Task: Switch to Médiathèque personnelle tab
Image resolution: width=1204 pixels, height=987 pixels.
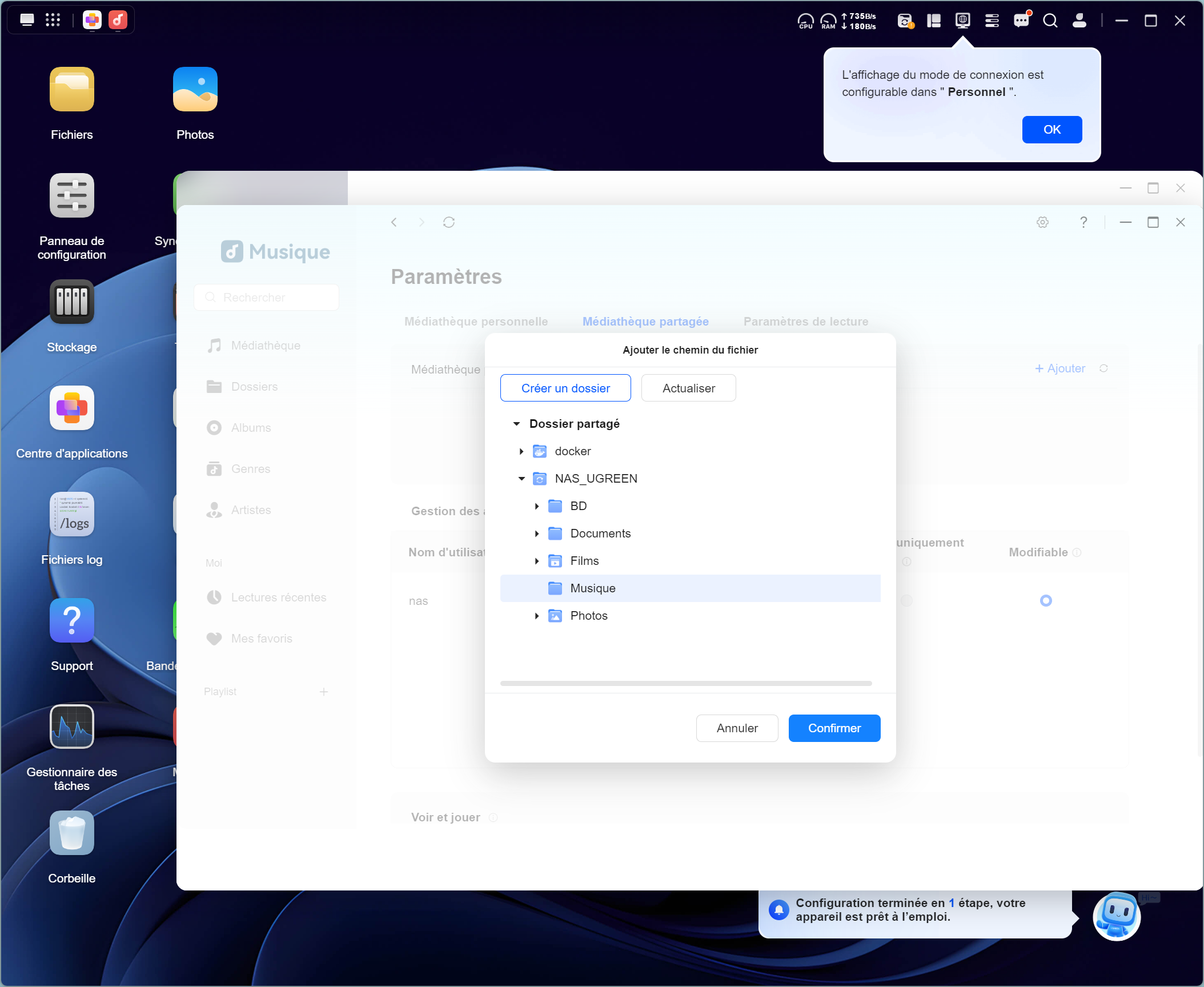Action: (x=476, y=322)
